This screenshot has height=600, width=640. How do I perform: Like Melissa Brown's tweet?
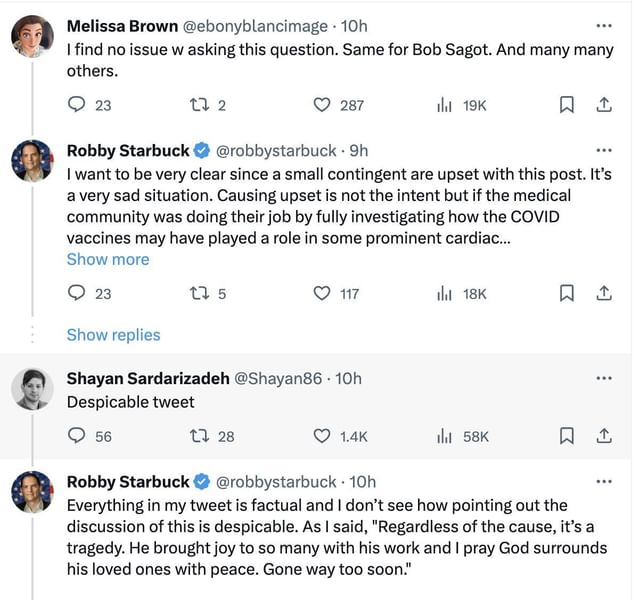pos(322,105)
